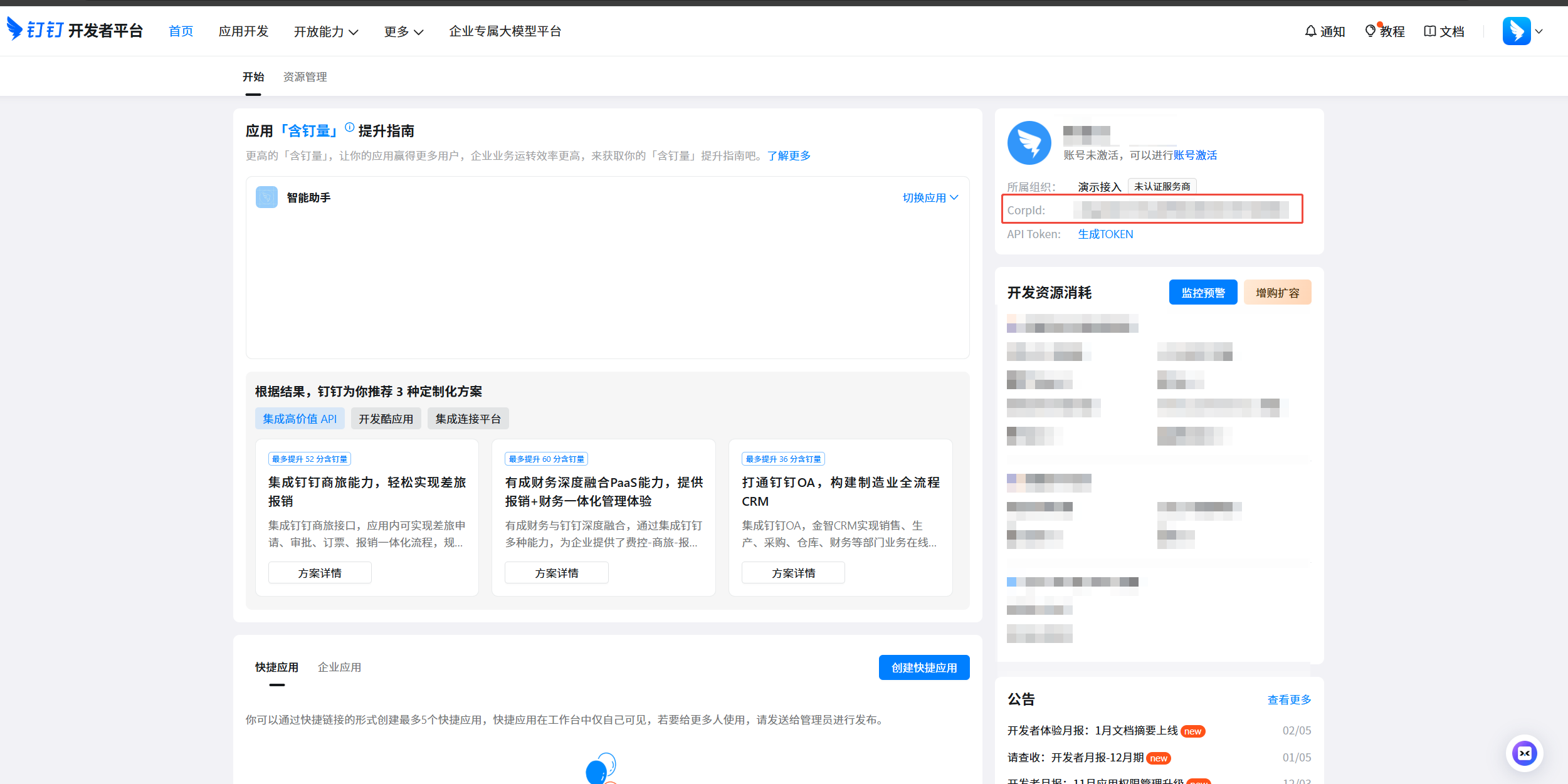Expand the 更多 navigation dropdown
1568x784 pixels.
coord(404,31)
